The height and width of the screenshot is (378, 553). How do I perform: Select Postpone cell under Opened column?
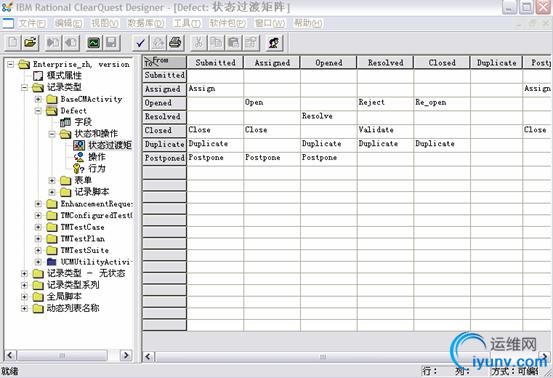pos(328,158)
